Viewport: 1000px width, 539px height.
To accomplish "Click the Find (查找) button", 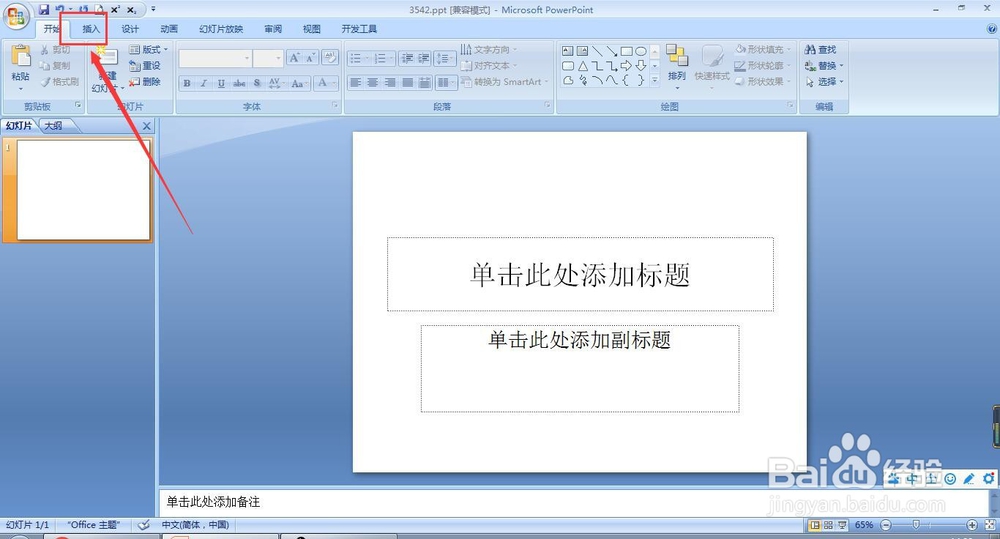I will [x=821, y=50].
